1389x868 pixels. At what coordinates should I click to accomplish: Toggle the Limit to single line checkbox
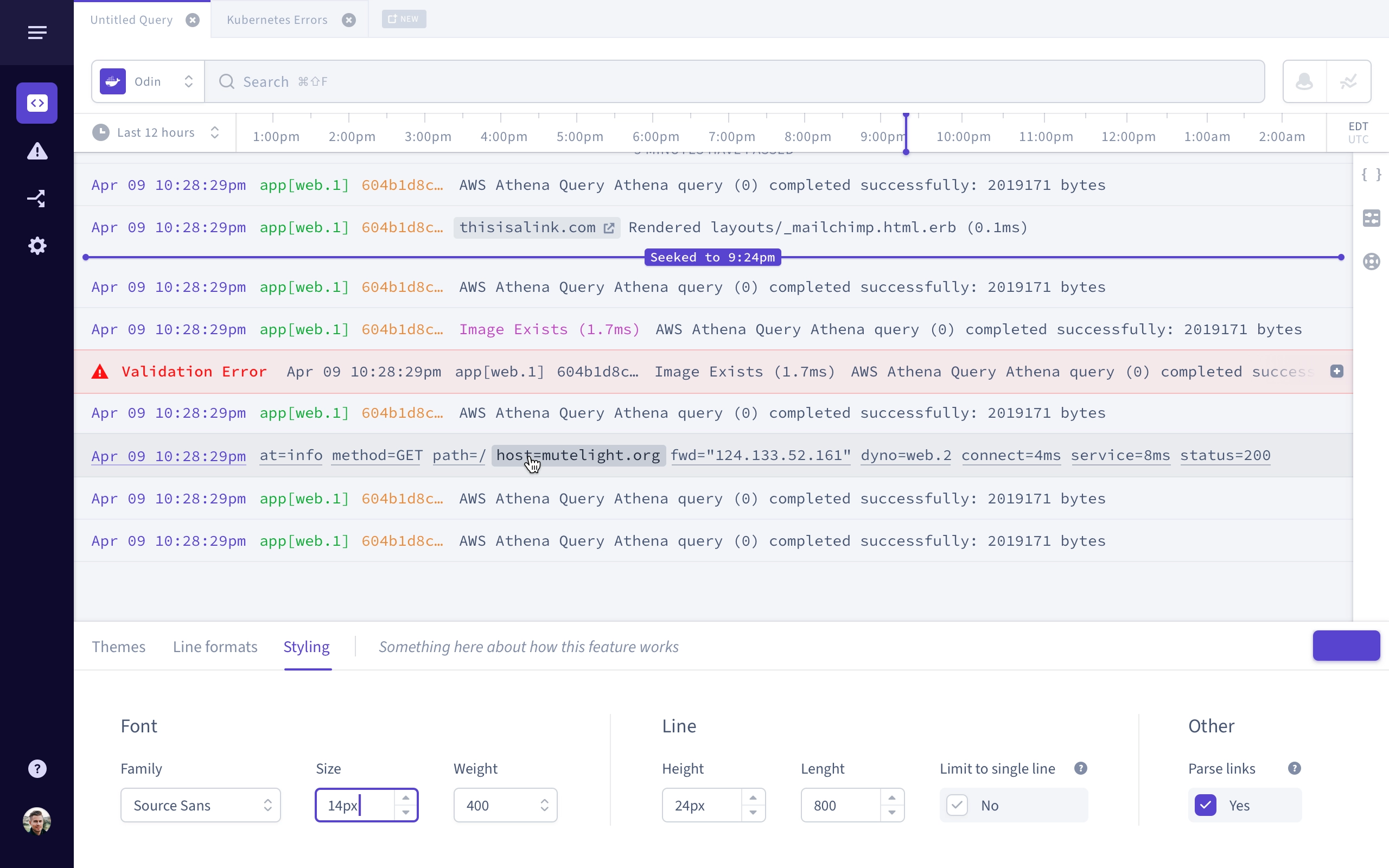pyautogui.click(x=957, y=806)
